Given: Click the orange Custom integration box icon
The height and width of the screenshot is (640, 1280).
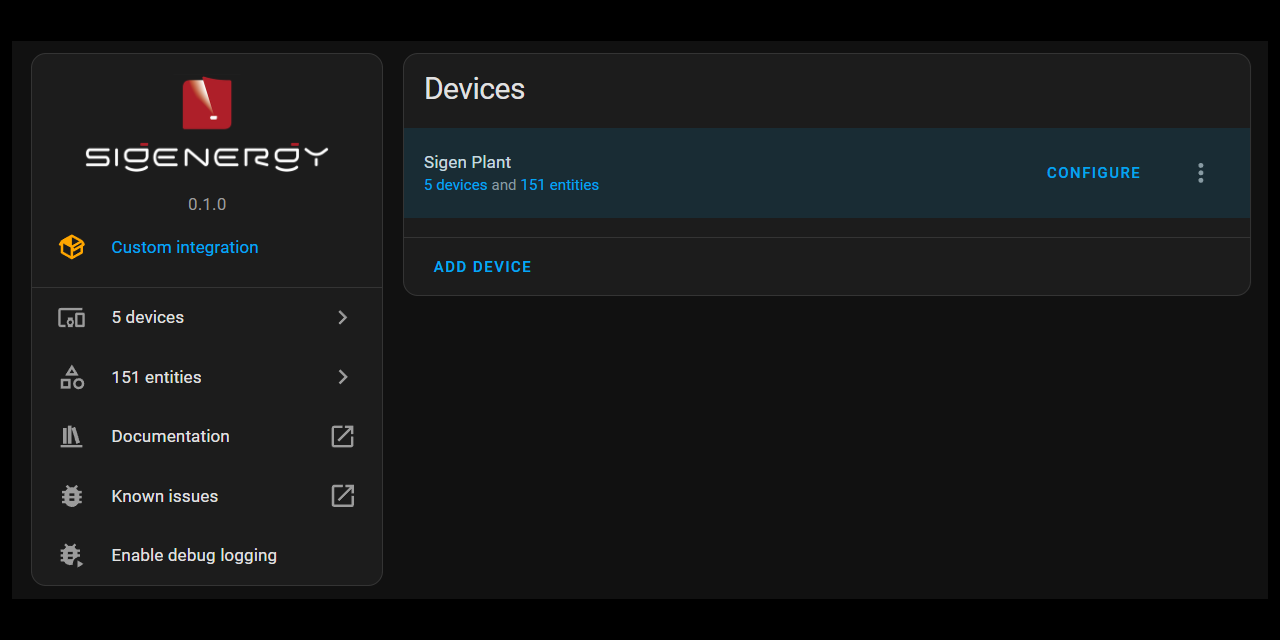Looking at the screenshot, I should [x=72, y=247].
